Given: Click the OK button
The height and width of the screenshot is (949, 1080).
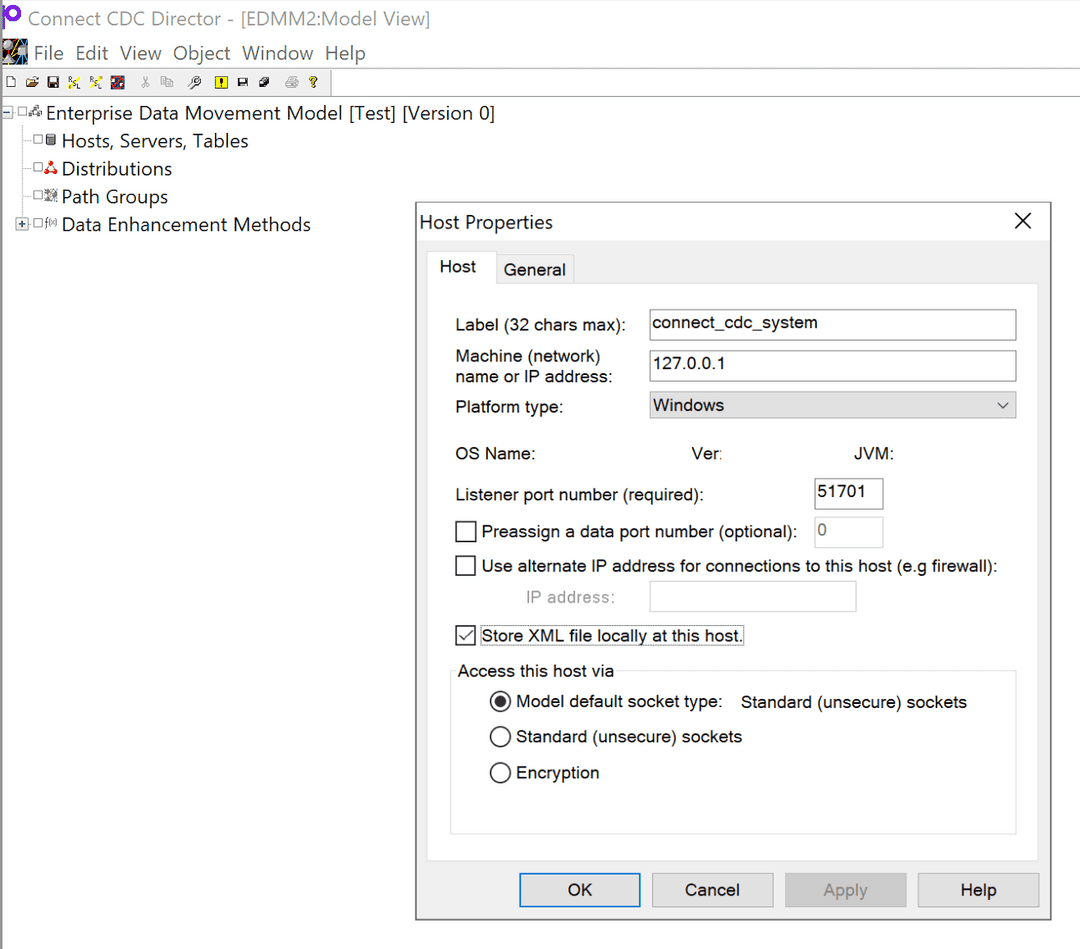Looking at the screenshot, I should [579, 889].
